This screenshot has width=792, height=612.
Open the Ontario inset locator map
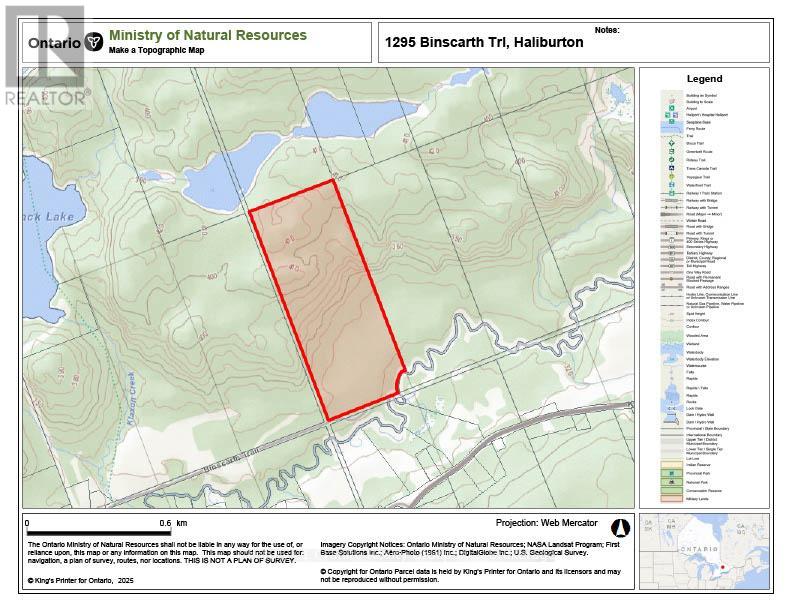pyautogui.click(x=703, y=549)
